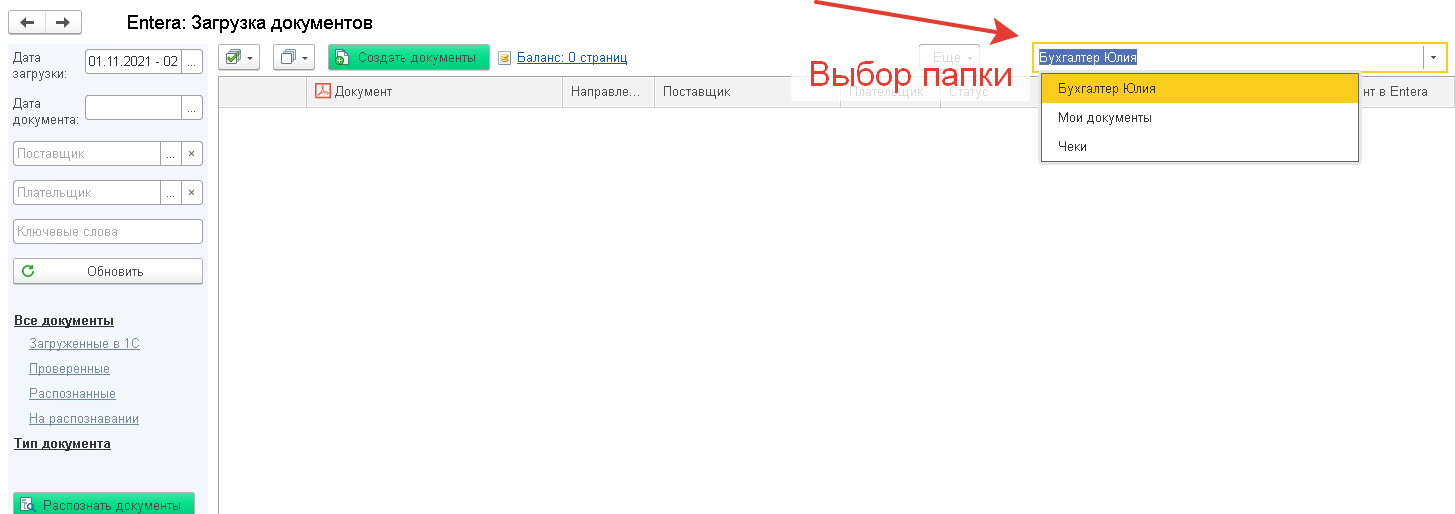The image size is (1455, 514).
Task: Click the Распознать документы button
Action: [x=104, y=505]
